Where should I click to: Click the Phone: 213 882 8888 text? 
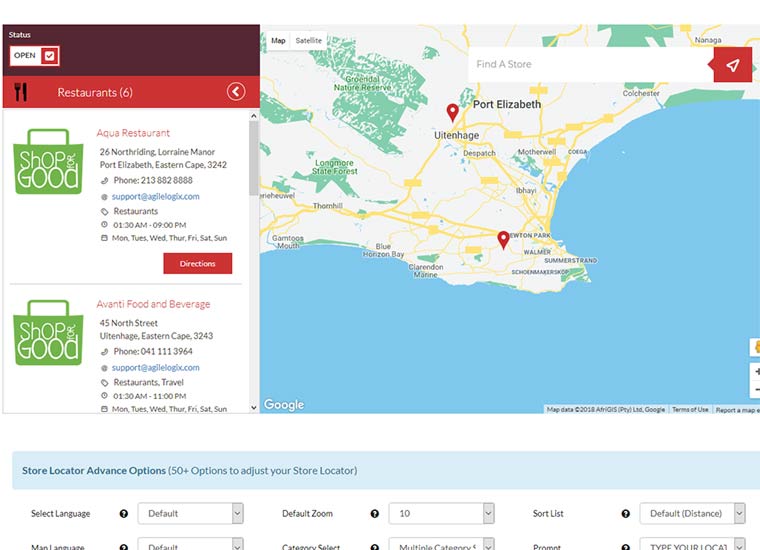point(153,180)
